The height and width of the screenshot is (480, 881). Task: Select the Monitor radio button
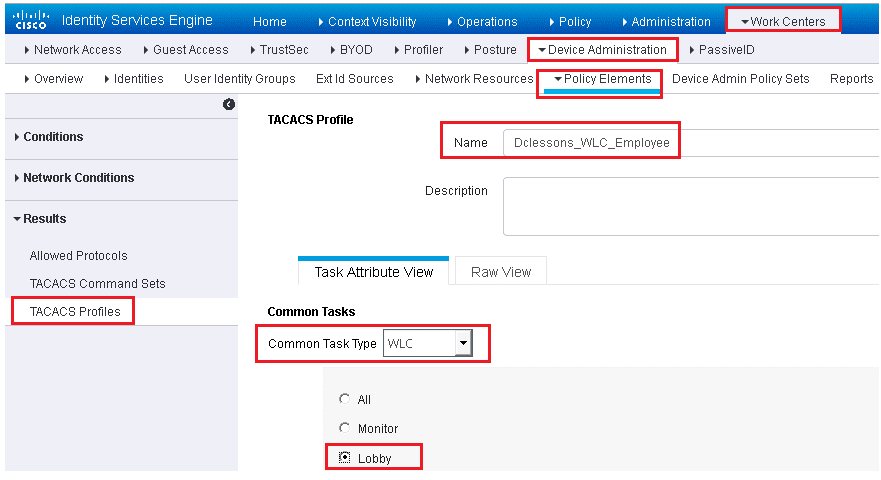click(x=344, y=428)
